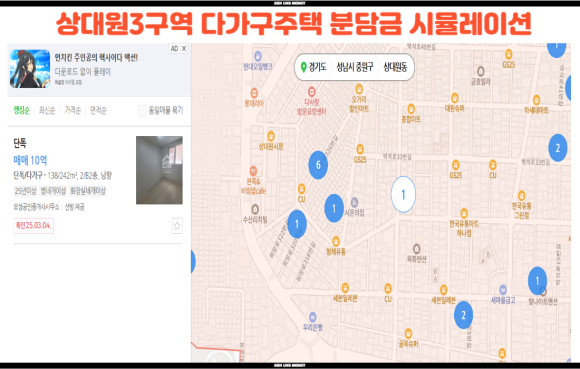This screenshot has width=580, height=369.
Task: Sort listings by 면적순
Action: [x=98, y=110]
